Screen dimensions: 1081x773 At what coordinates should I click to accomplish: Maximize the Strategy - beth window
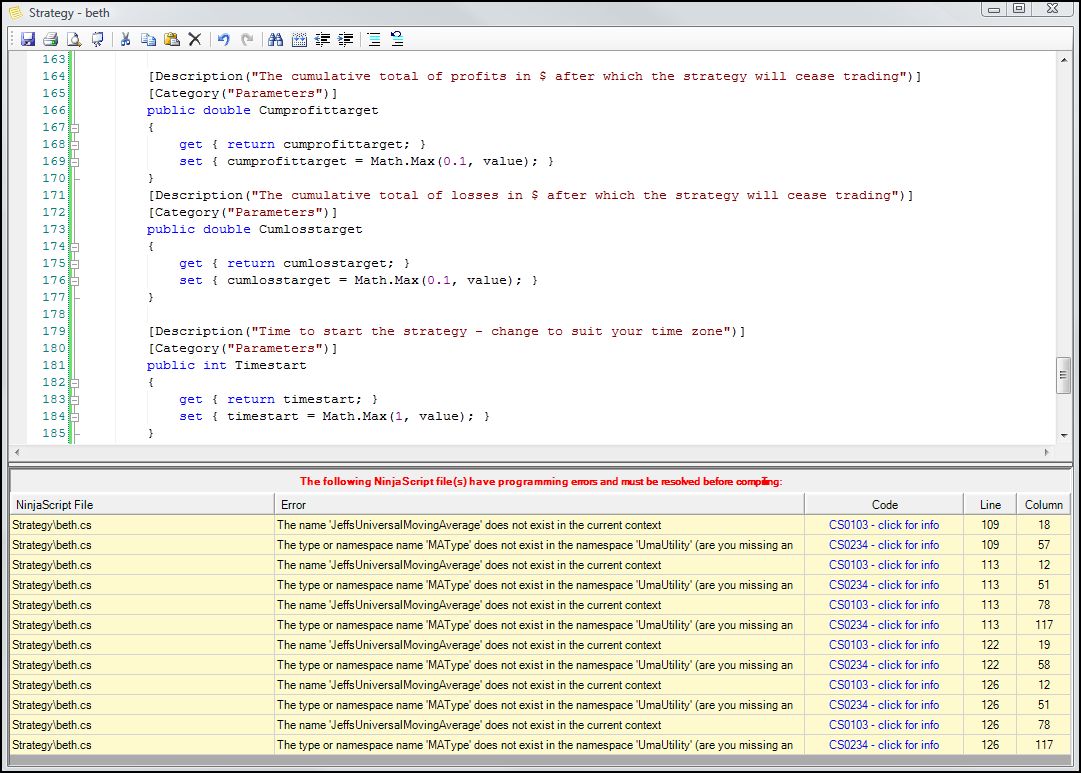tap(1019, 9)
